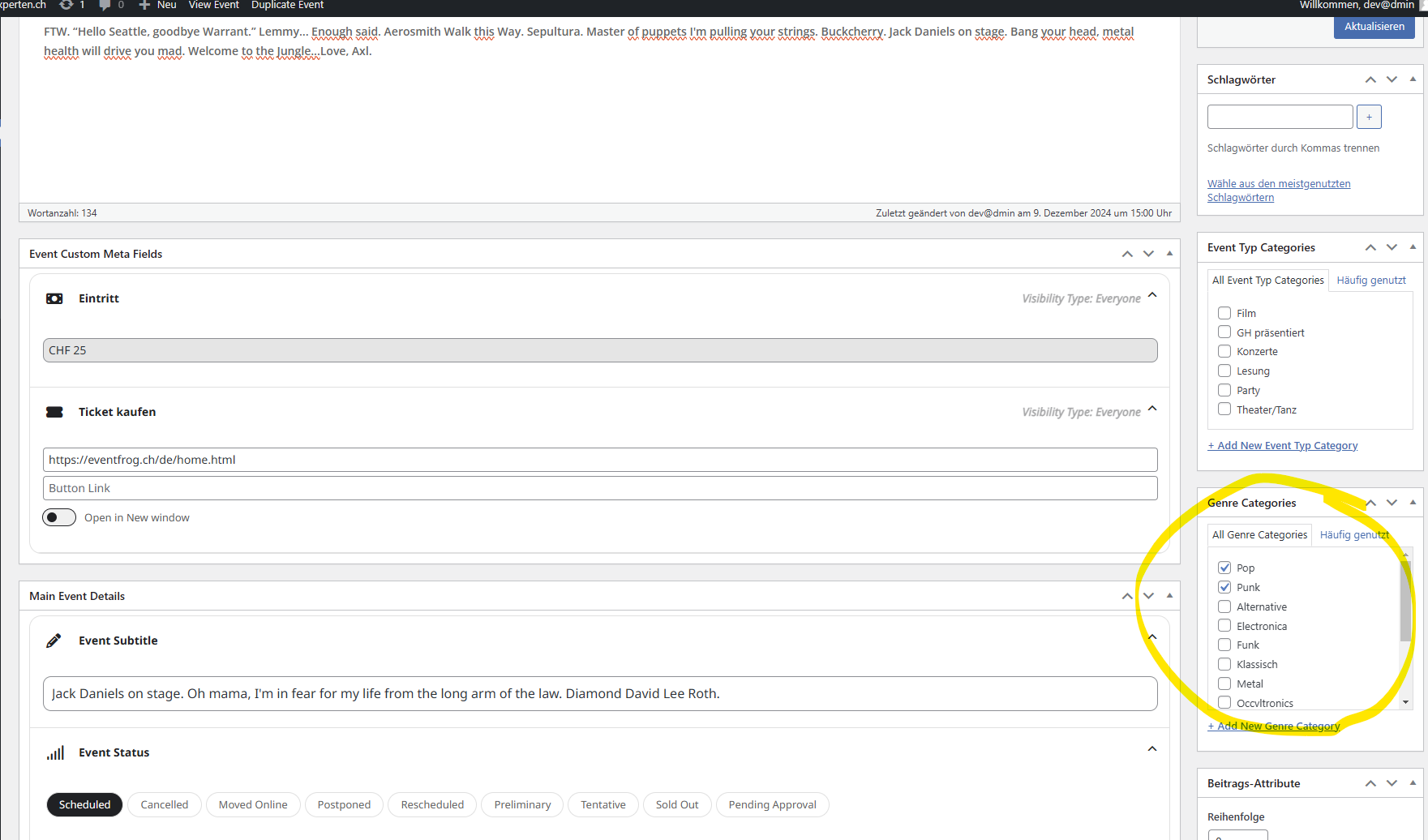Set event status to Sold Out
This screenshot has width=1428, height=840.
677,804
